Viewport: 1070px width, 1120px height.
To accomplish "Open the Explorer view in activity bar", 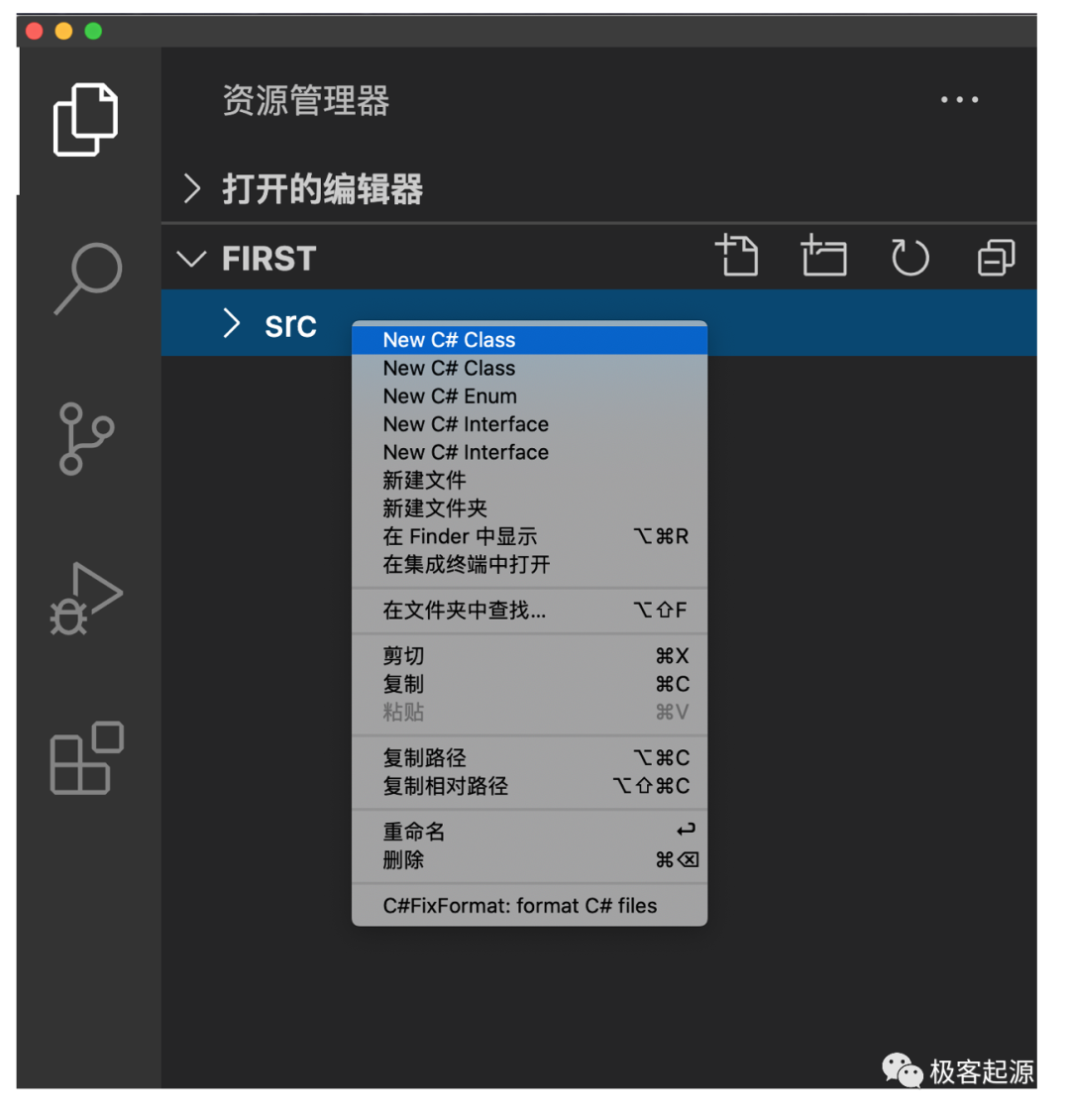I will pyautogui.click(x=85, y=119).
